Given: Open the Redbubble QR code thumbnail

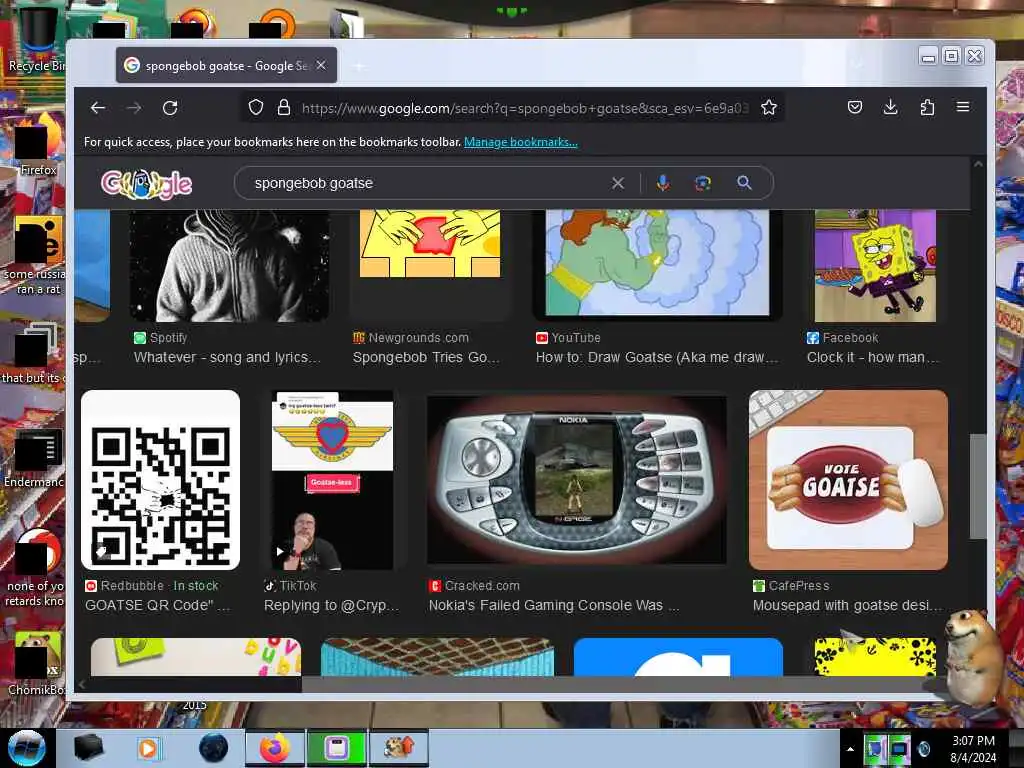Looking at the screenshot, I should [160, 480].
